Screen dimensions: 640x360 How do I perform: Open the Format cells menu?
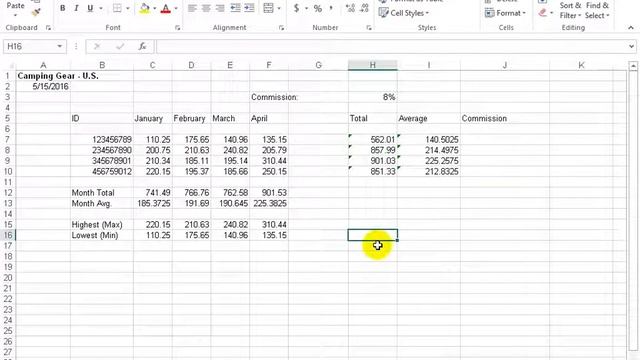coord(505,13)
